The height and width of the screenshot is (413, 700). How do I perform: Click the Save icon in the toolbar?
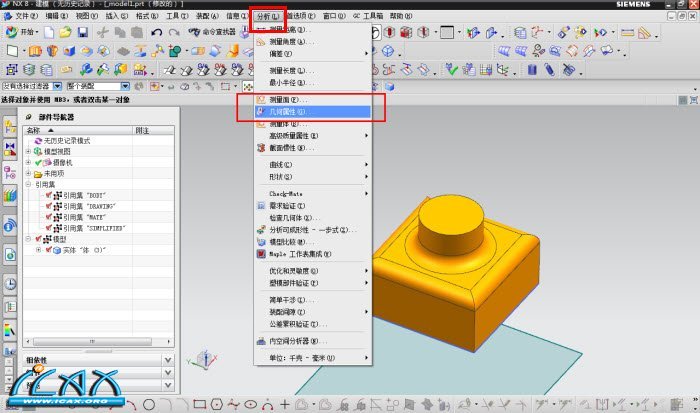click(x=81, y=33)
